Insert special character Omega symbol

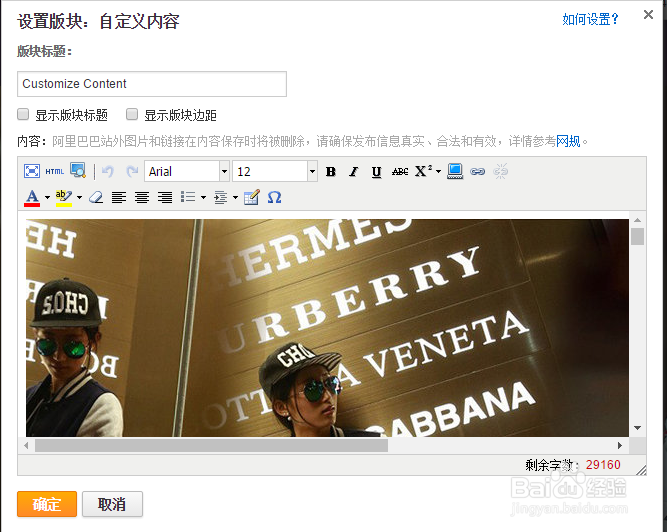[274, 197]
